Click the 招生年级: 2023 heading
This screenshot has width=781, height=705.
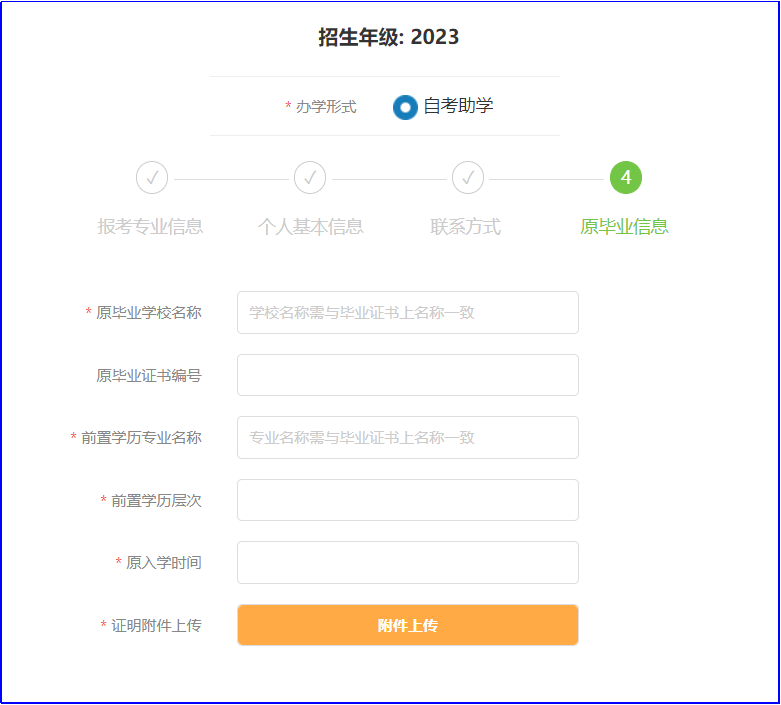coord(389,38)
